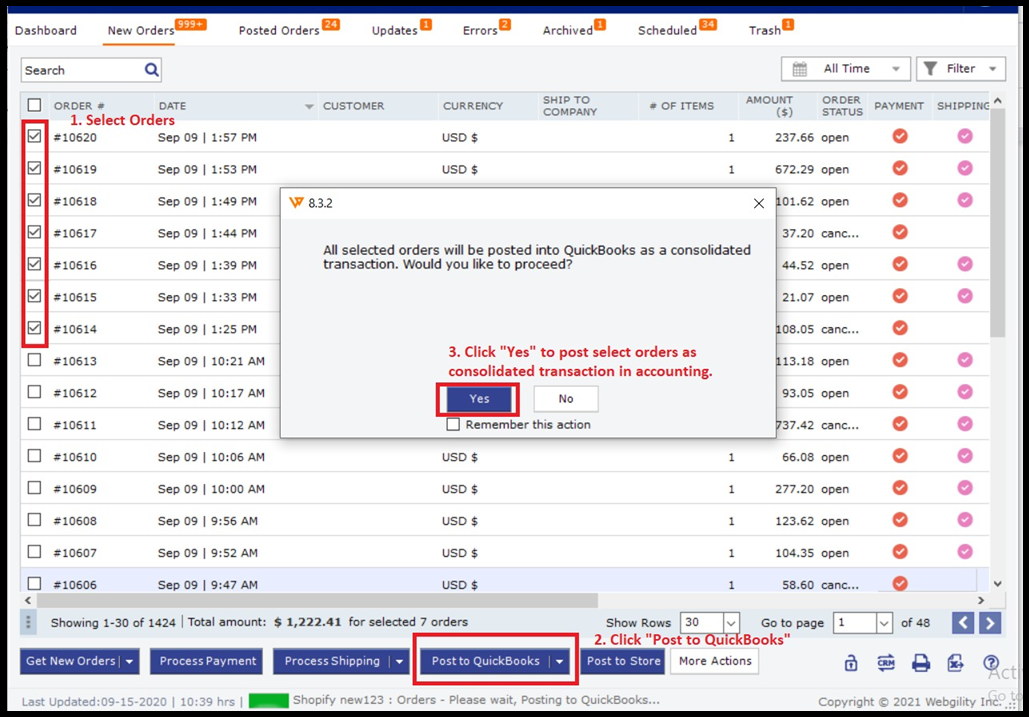1029x717 pixels.
Task: Click the Search input field
Action: [82, 70]
